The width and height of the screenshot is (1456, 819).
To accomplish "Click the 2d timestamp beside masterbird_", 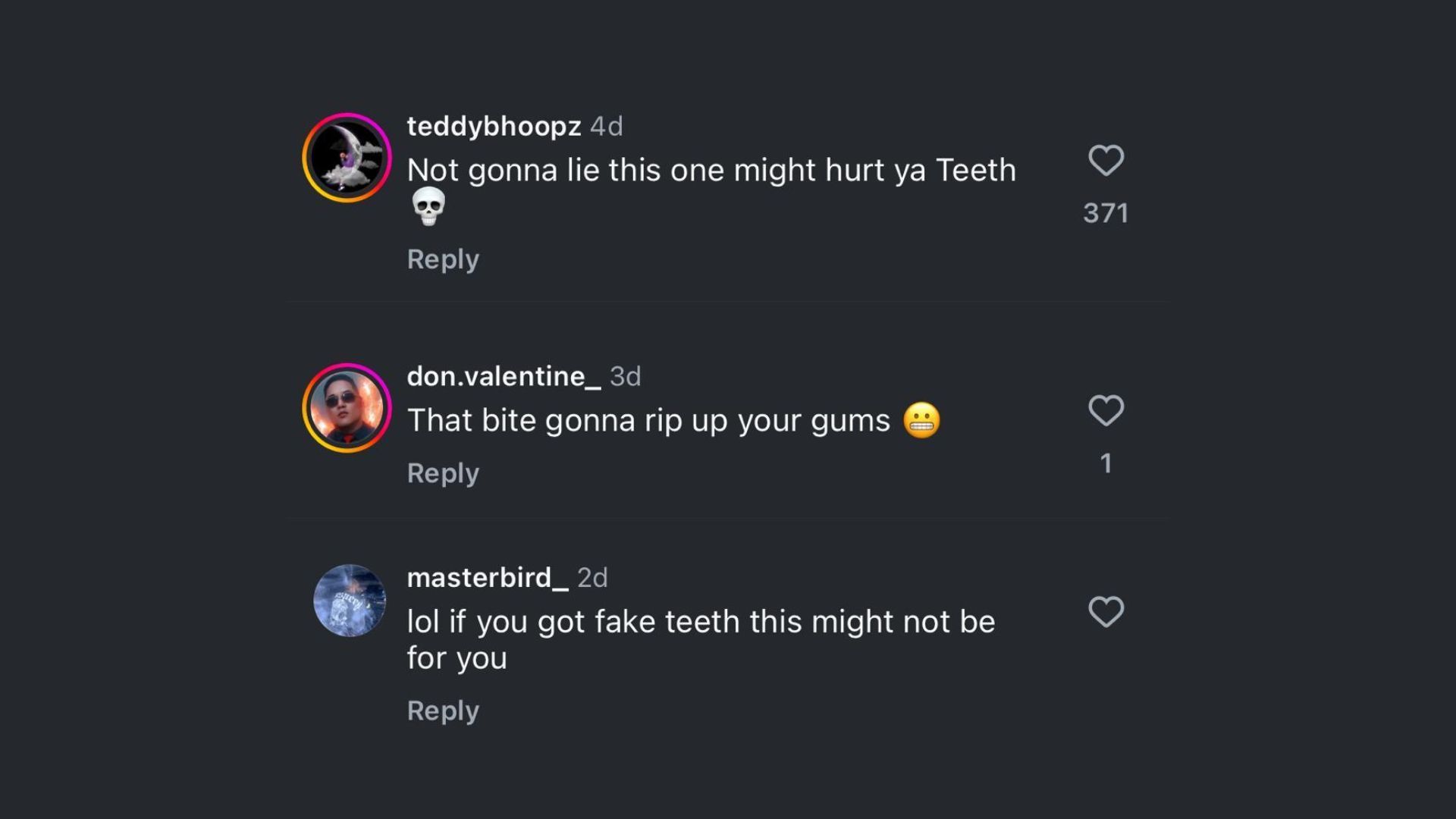I will click(592, 578).
